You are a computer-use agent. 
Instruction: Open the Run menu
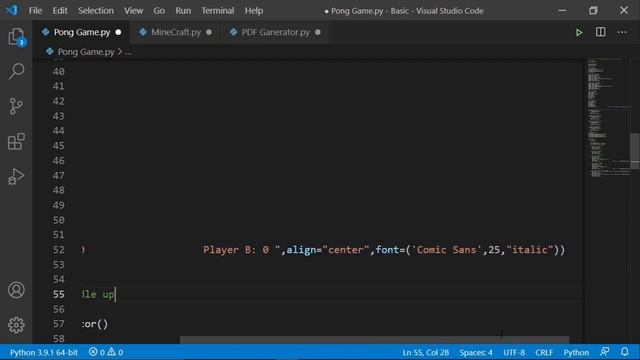183,11
